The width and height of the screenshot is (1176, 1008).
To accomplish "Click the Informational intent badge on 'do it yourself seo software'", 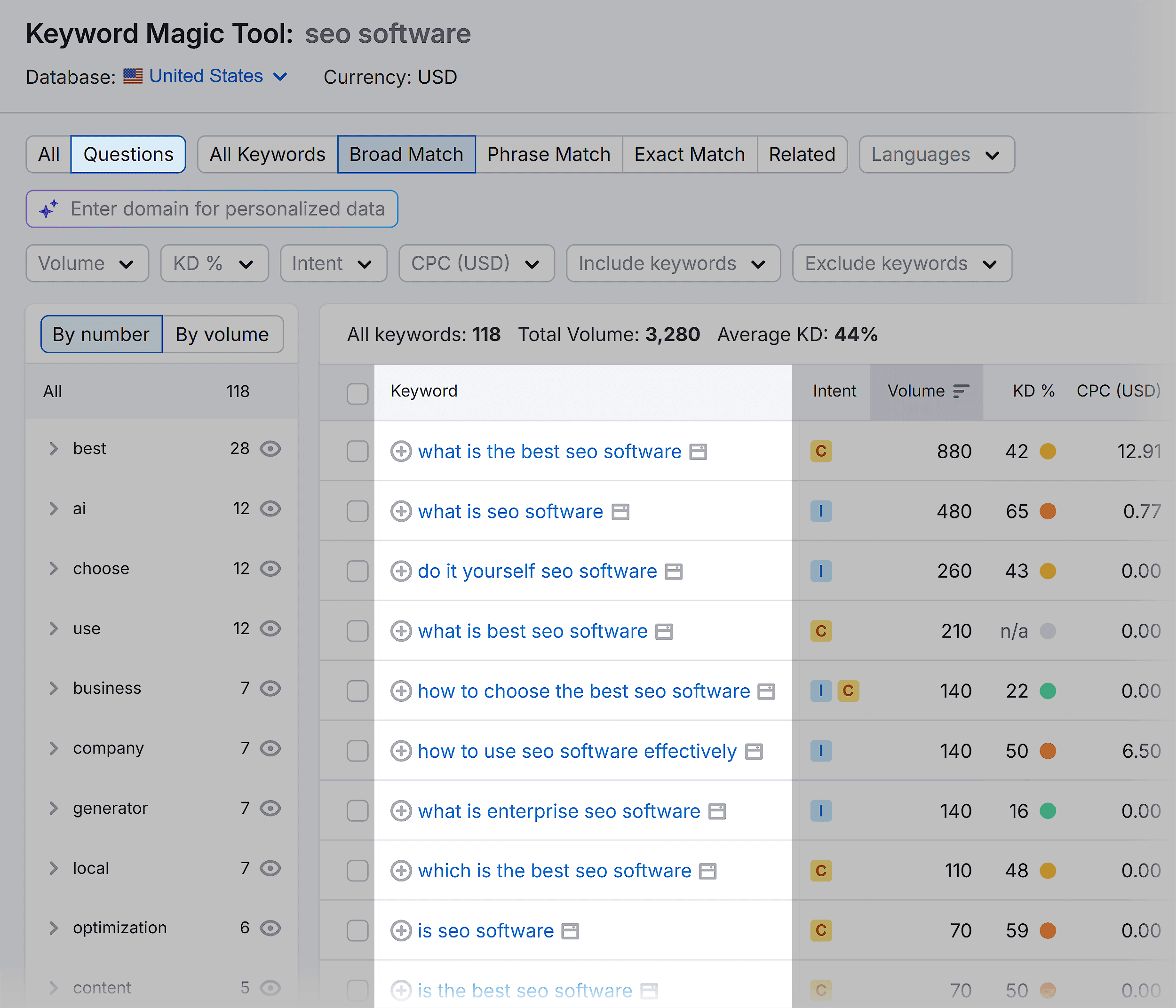I will click(821, 571).
